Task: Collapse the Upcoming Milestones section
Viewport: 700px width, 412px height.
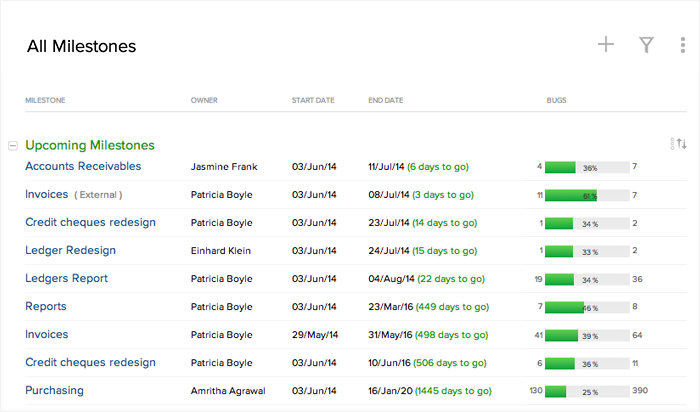Action: point(12,146)
